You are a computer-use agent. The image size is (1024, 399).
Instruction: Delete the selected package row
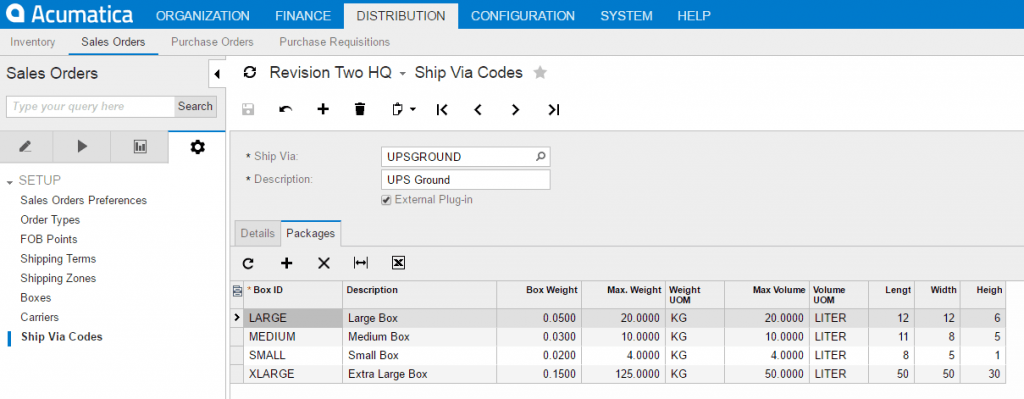click(x=324, y=263)
